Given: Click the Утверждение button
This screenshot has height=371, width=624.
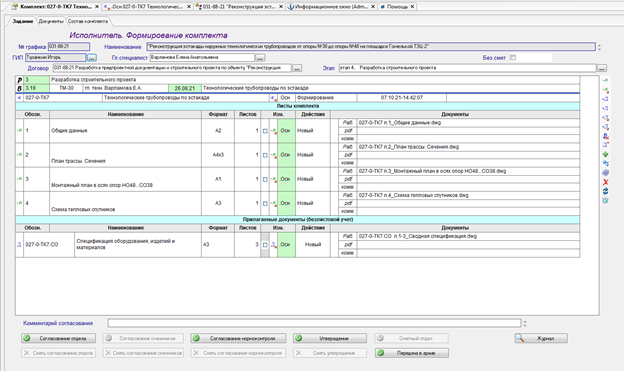Looking at the screenshot, I should pyautogui.click(x=330, y=338).
